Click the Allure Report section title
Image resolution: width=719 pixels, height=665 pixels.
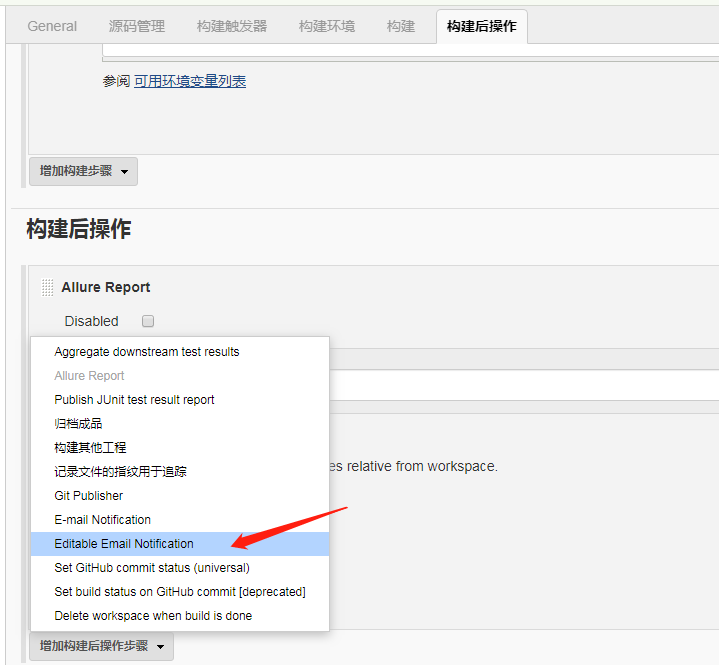pos(105,287)
